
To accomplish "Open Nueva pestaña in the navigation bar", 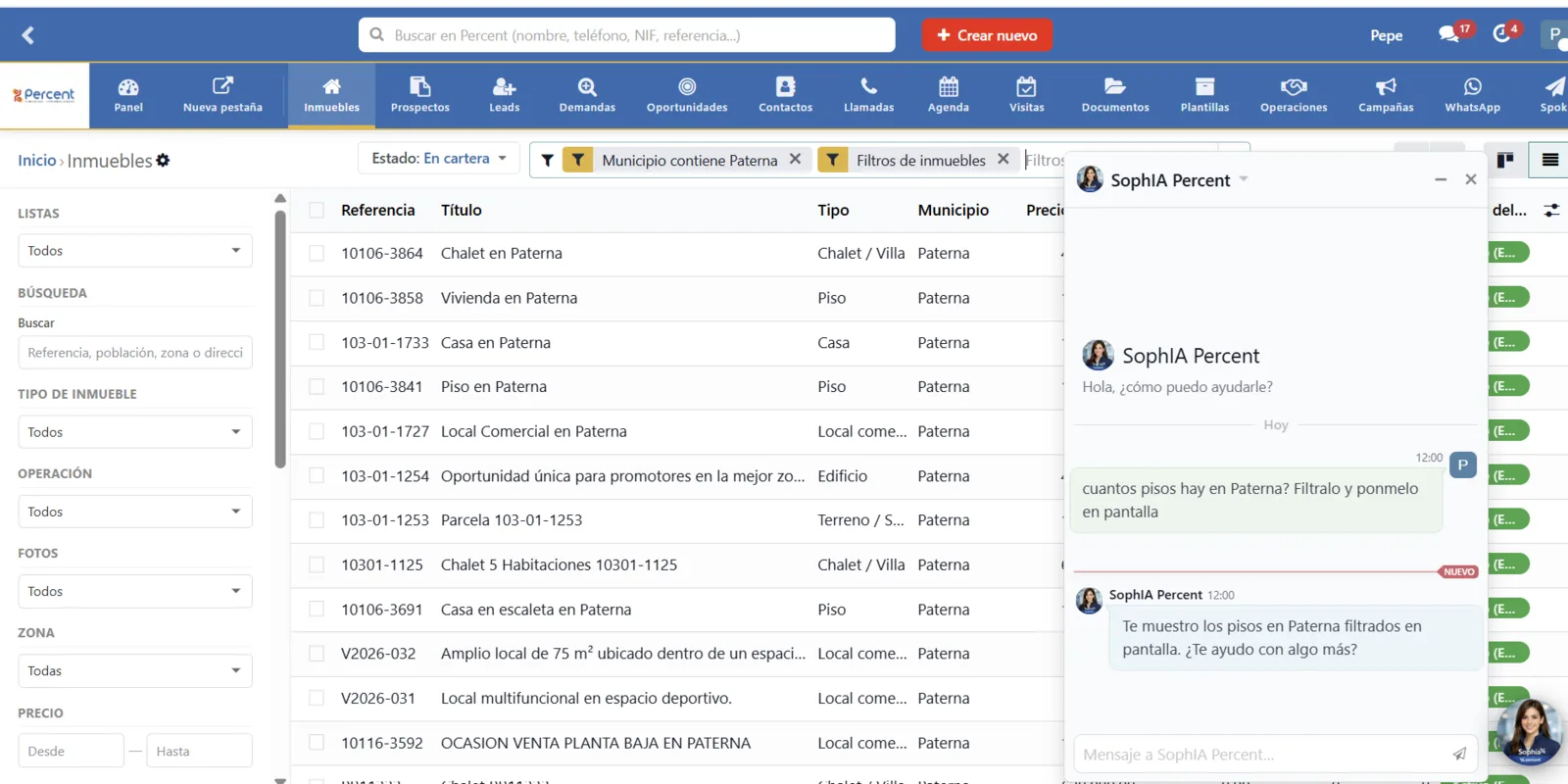I will click(222, 95).
